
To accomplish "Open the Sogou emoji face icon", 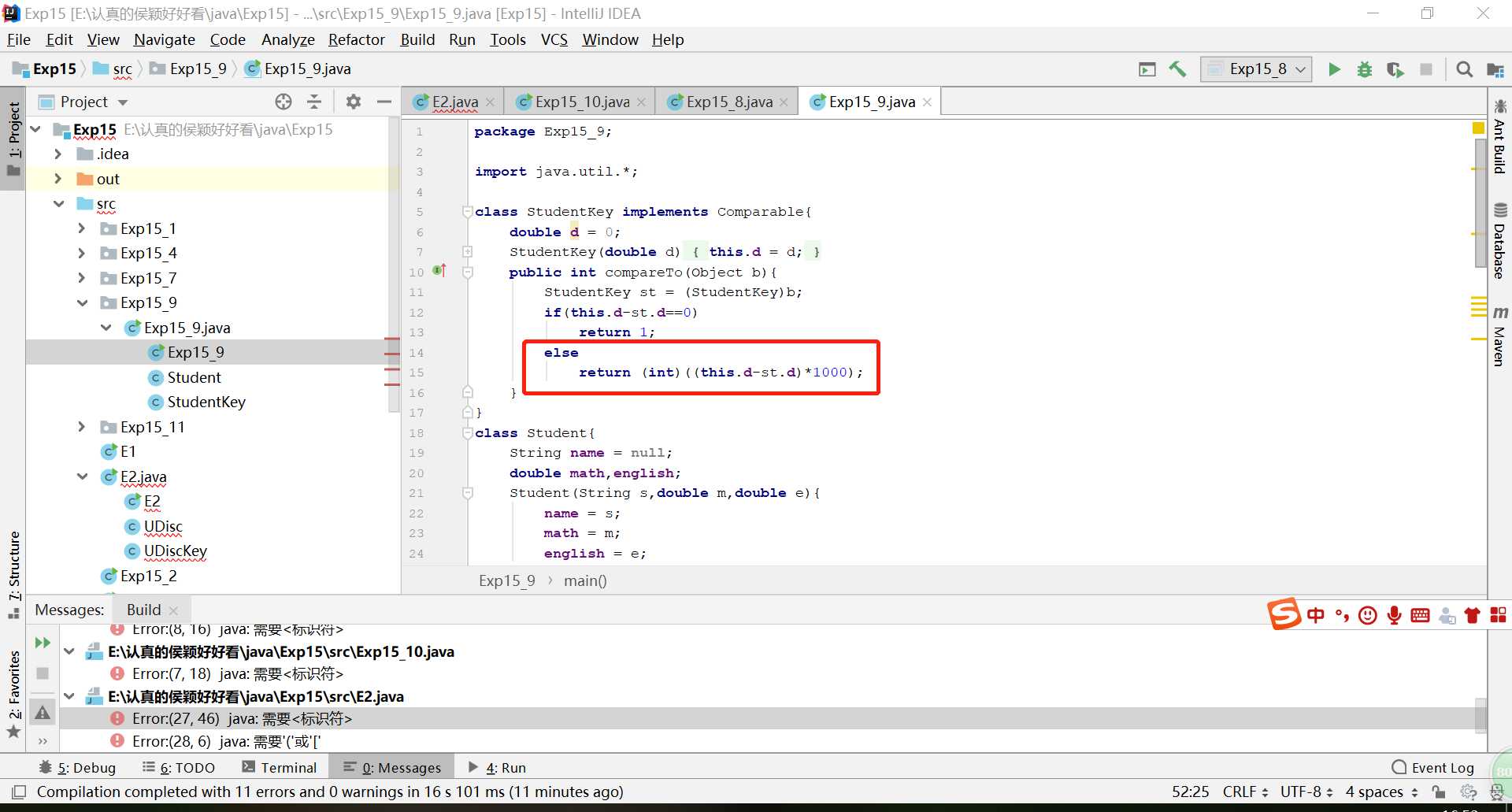I will point(1369,615).
